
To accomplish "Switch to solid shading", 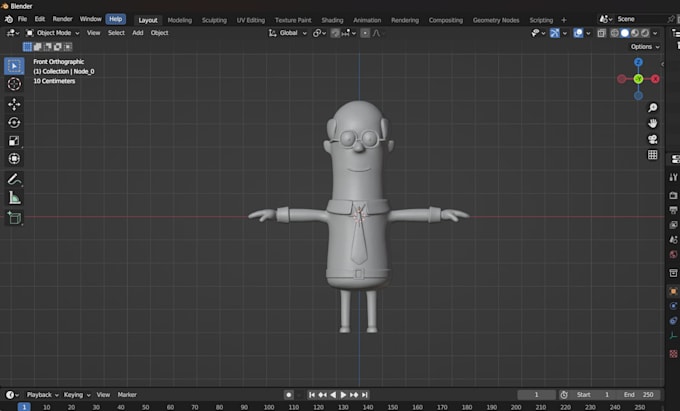I will (x=624, y=33).
